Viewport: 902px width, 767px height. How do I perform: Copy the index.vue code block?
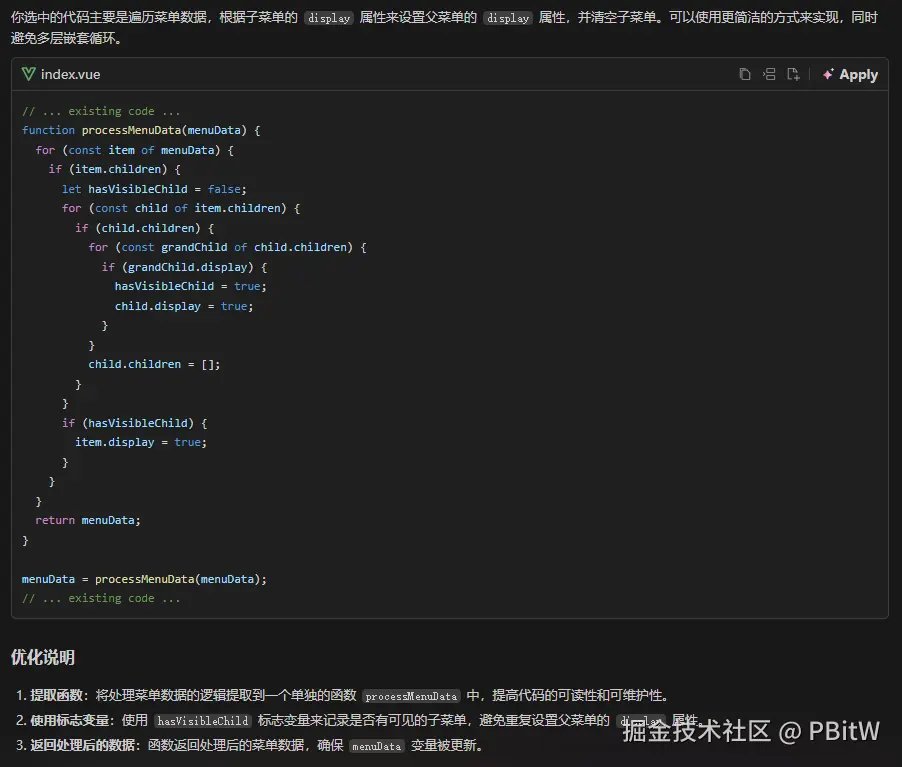click(x=744, y=74)
